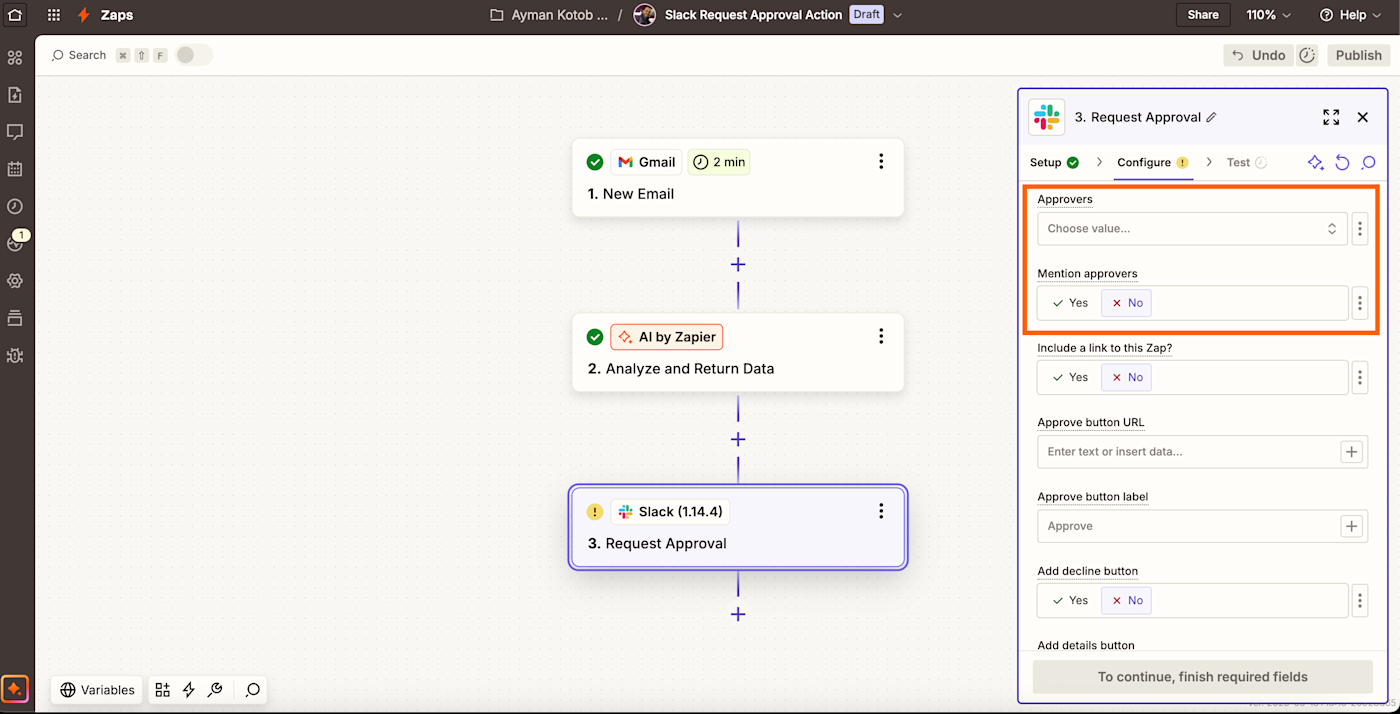
Task: Open three-dot menu on Slack step
Action: 881,511
